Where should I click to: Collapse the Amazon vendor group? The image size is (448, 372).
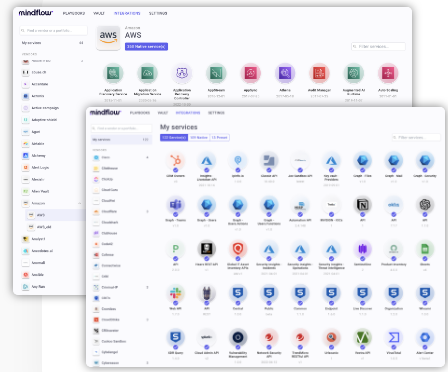pos(80,203)
